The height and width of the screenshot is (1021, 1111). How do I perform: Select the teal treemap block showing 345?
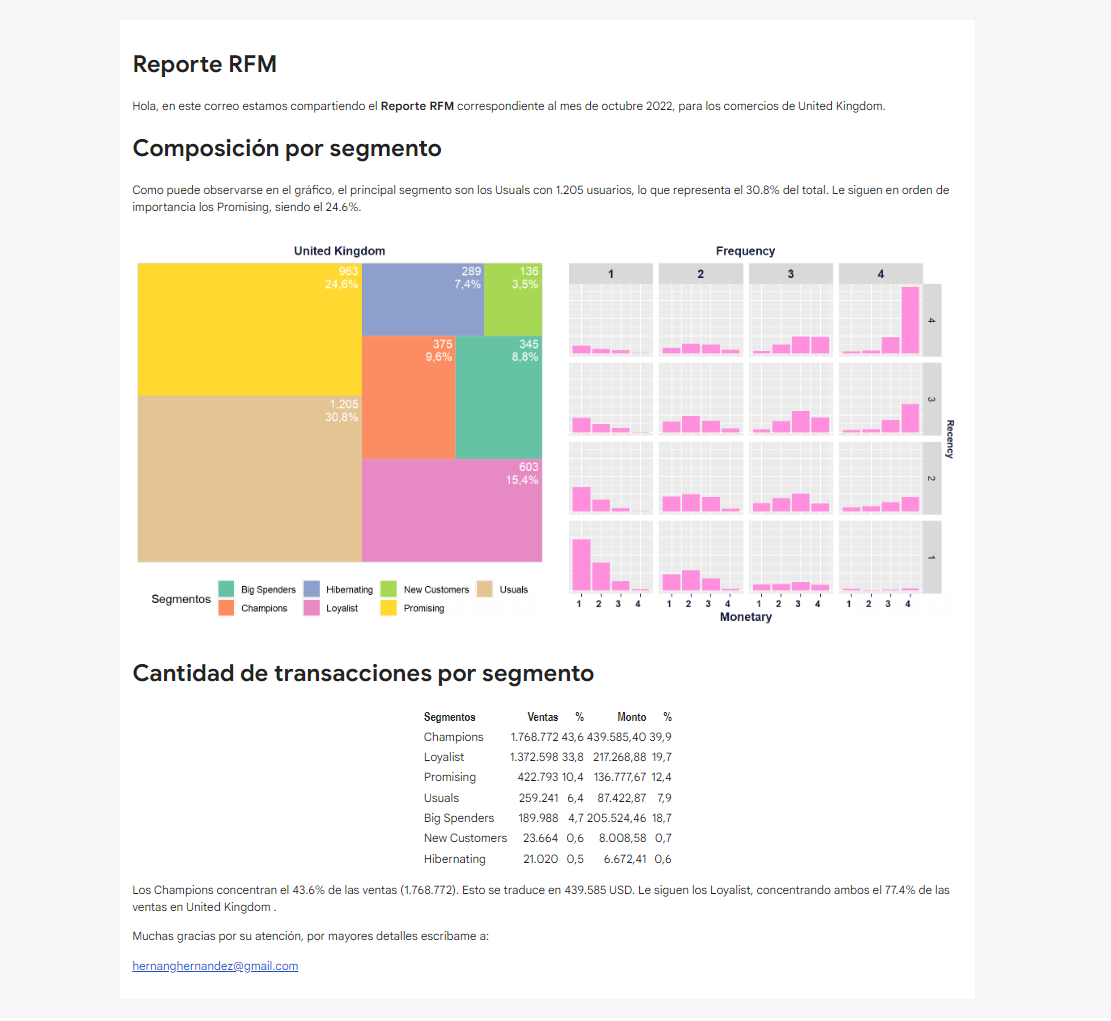pos(498,397)
